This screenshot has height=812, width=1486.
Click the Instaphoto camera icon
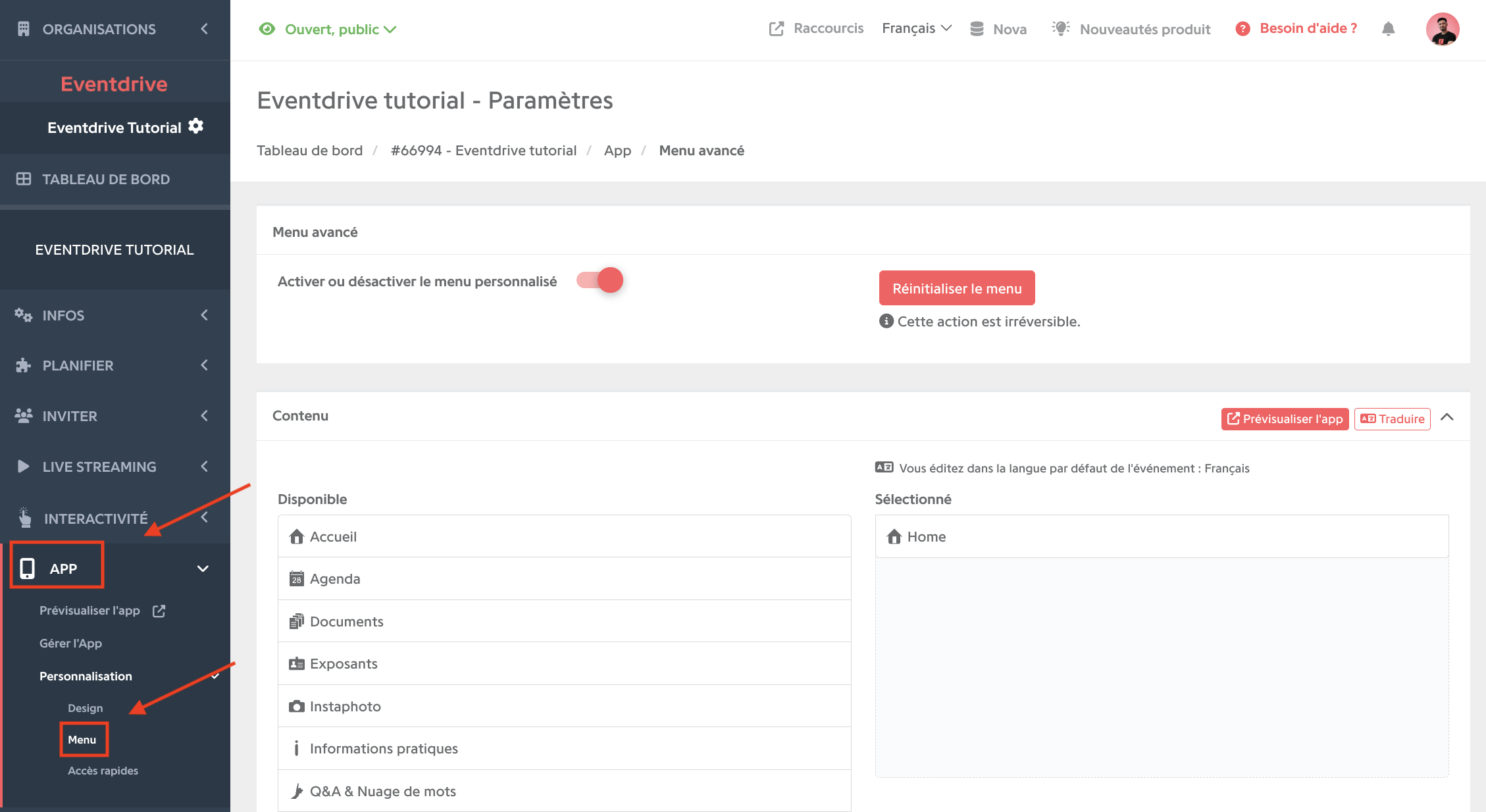297,706
